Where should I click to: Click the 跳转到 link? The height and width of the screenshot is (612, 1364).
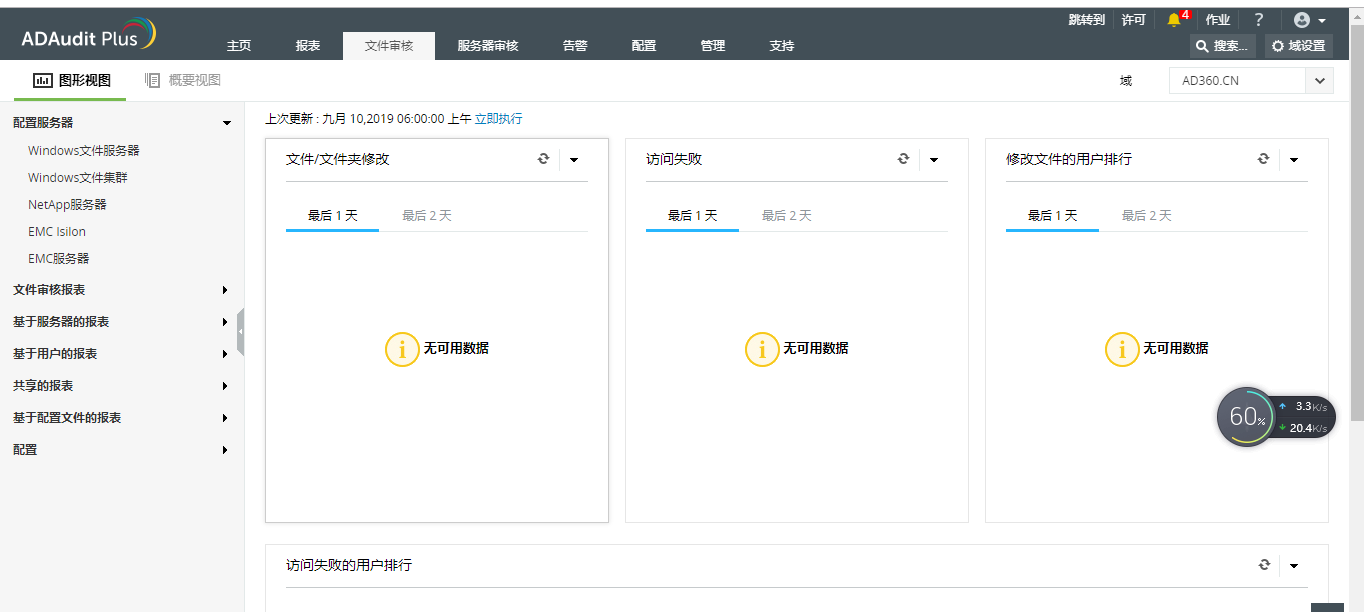[x=1087, y=20]
